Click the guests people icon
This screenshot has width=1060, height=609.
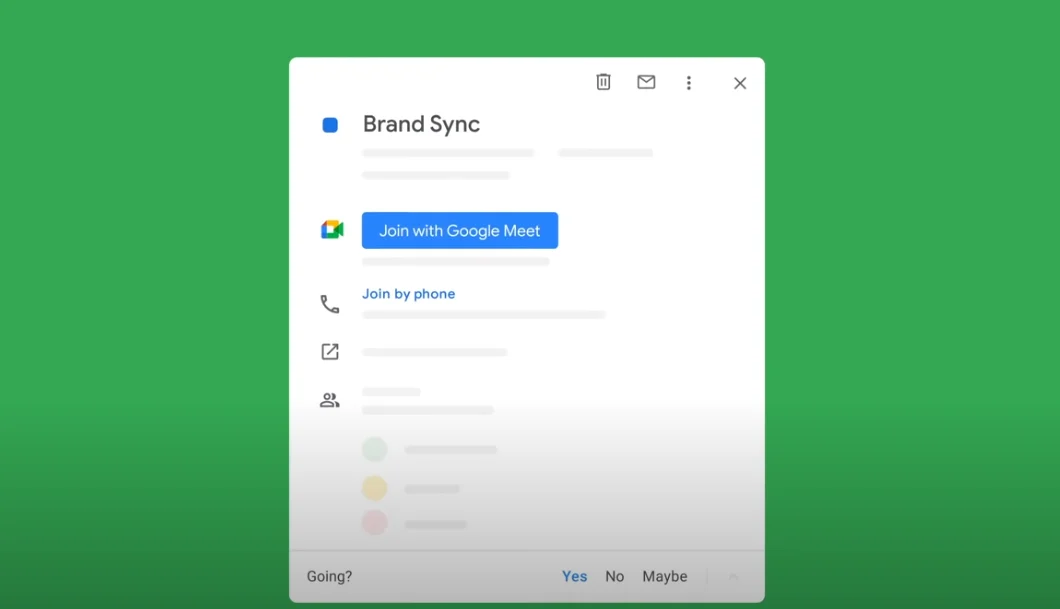coord(330,400)
